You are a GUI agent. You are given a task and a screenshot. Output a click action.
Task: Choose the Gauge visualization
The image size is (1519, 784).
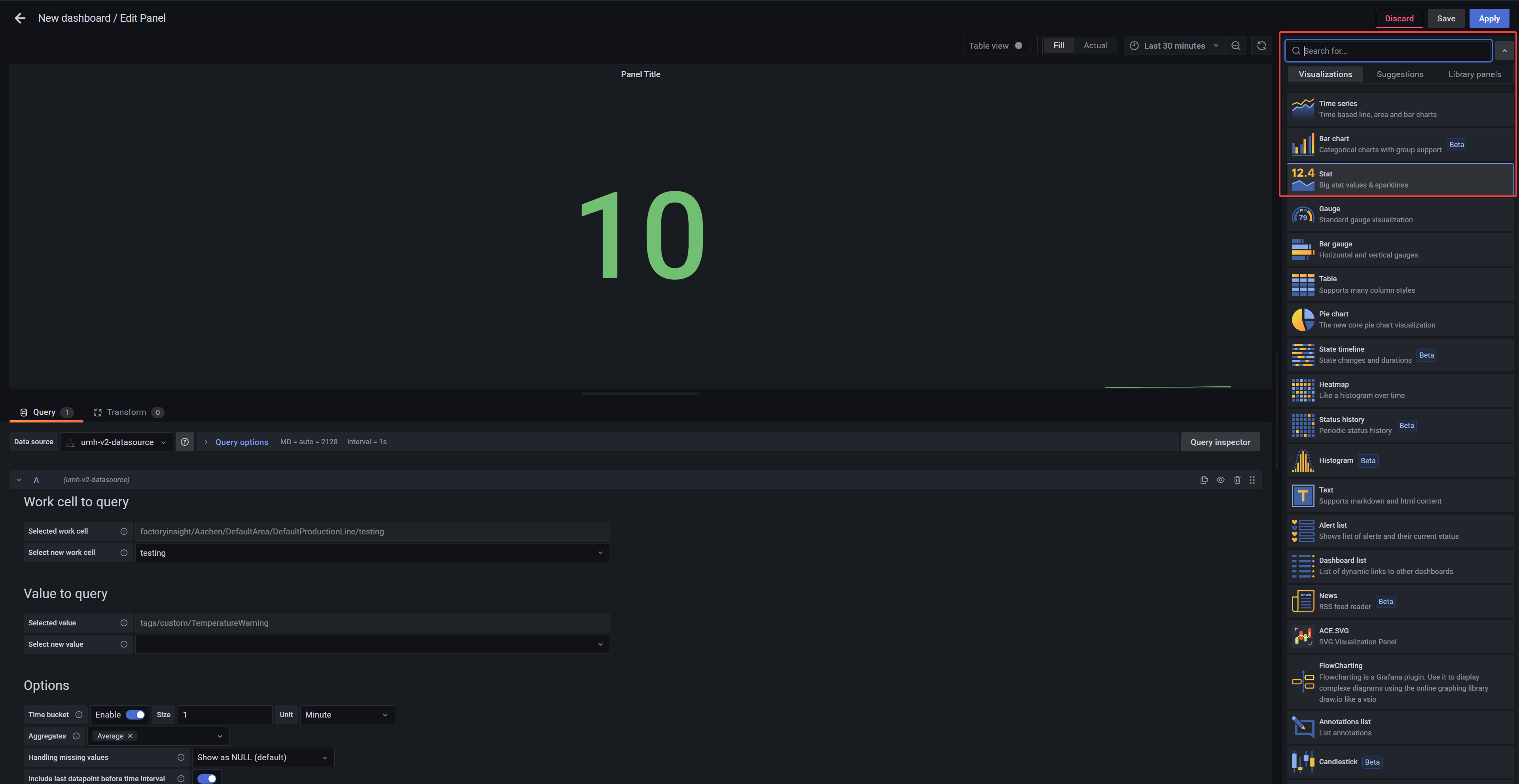click(x=1400, y=214)
